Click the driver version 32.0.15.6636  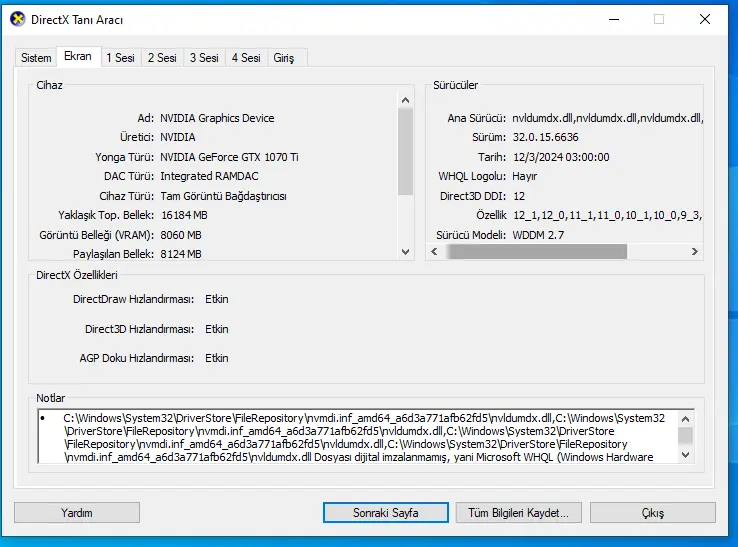coord(545,137)
